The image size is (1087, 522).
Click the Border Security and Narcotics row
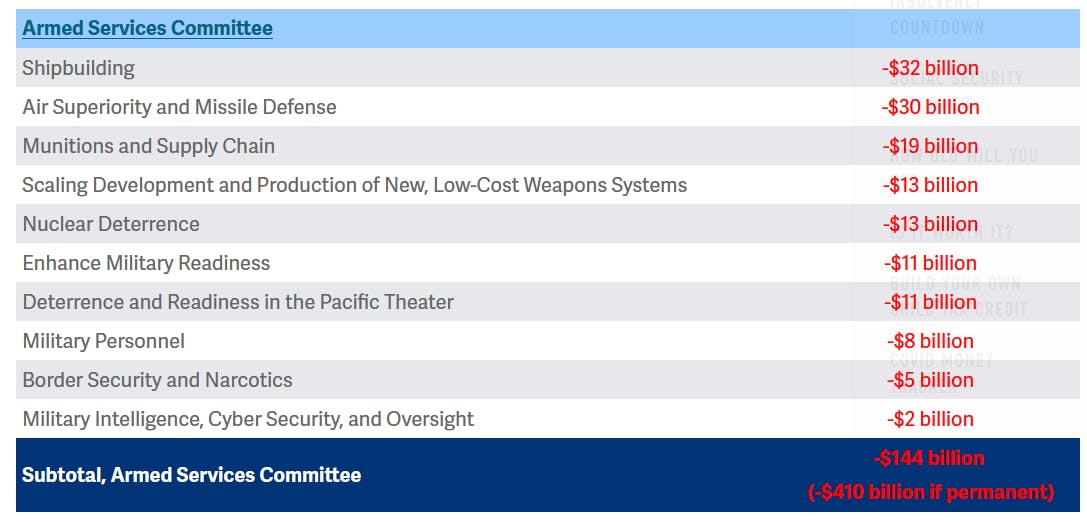click(157, 380)
